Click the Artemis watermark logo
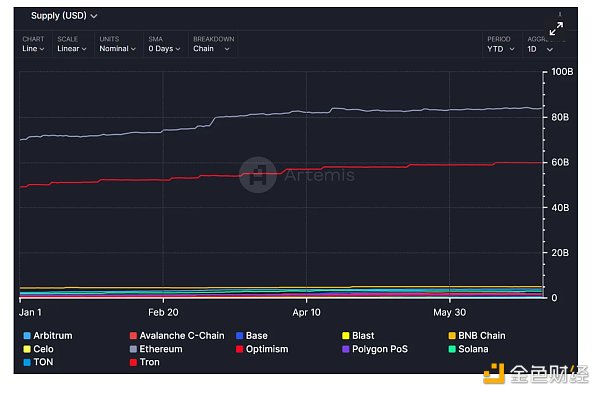This screenshot has height=395, width=600. 258,175
